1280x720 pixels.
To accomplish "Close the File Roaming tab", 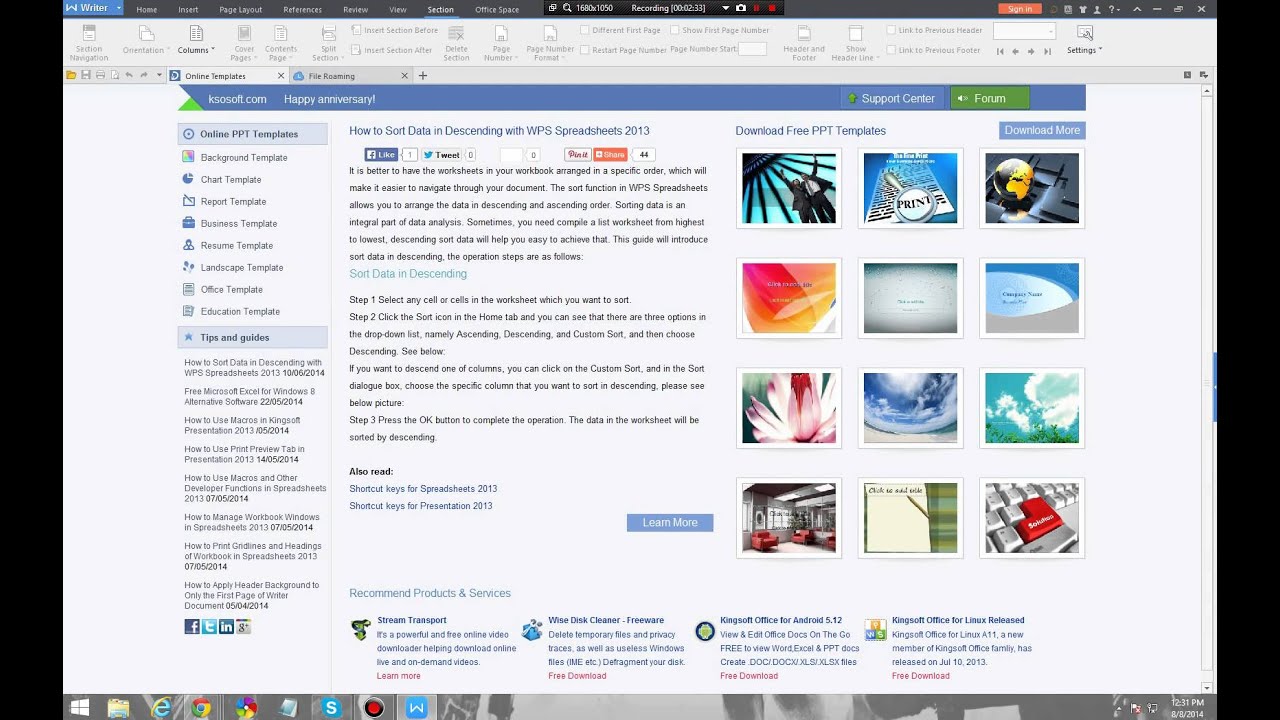I will pos(404,76).
